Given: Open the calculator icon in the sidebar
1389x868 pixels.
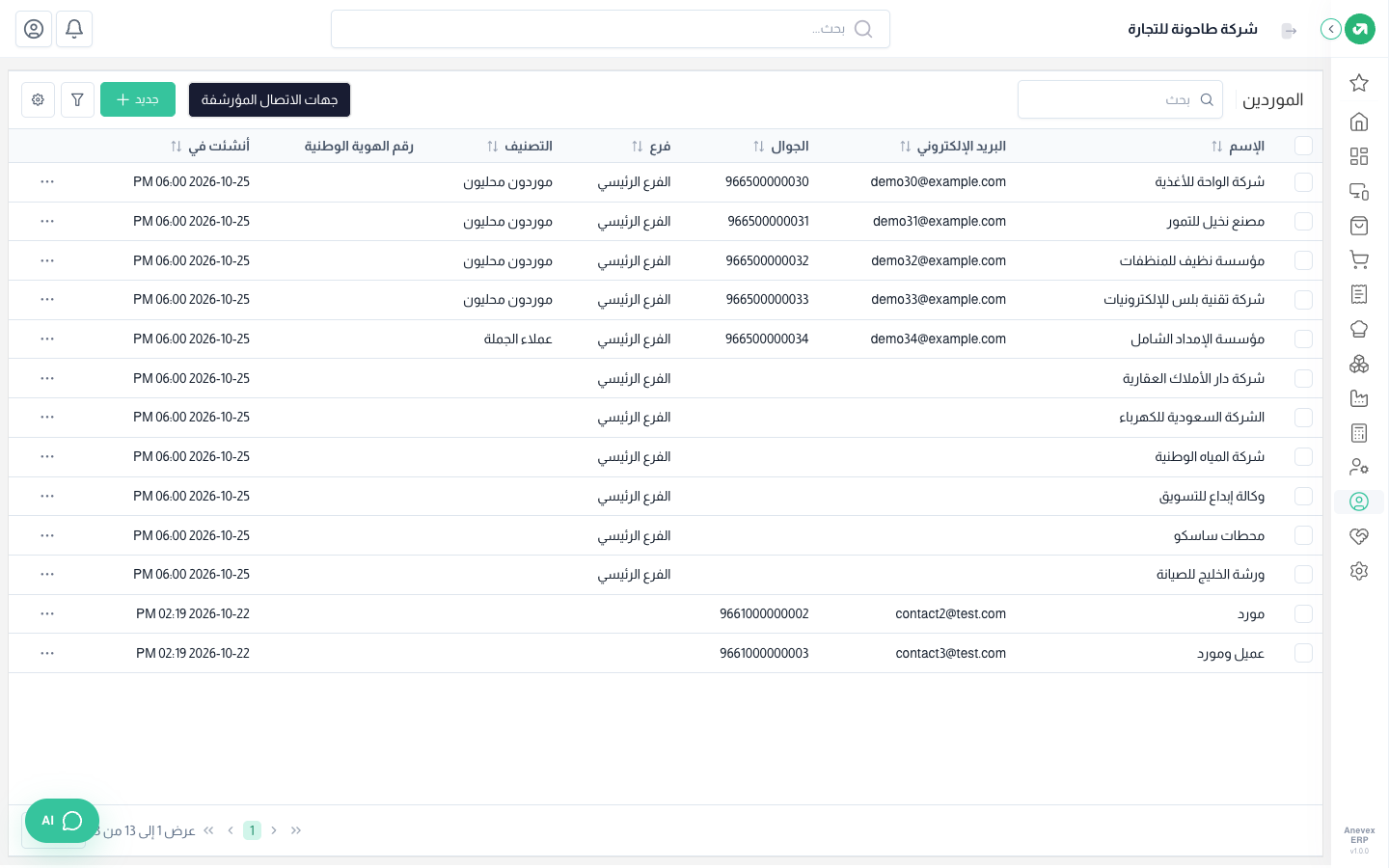Looking at the screenshot, I should [1359, 433].
